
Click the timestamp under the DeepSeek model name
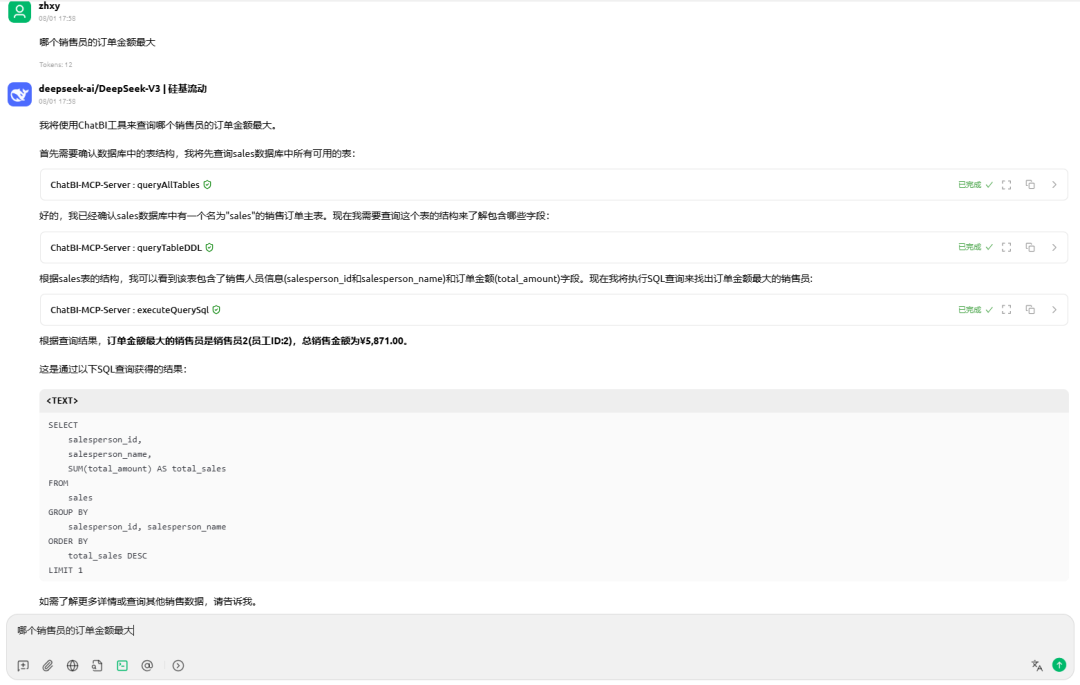pos(57,101)
